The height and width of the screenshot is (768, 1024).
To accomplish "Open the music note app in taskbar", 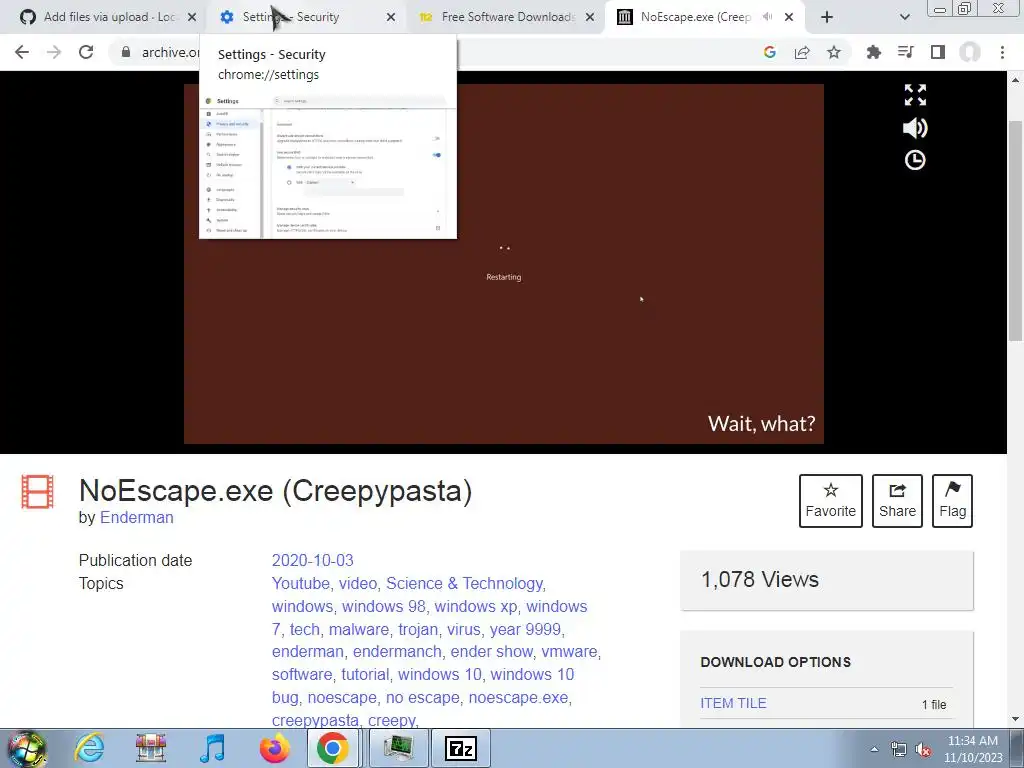I will pos(213,748).
